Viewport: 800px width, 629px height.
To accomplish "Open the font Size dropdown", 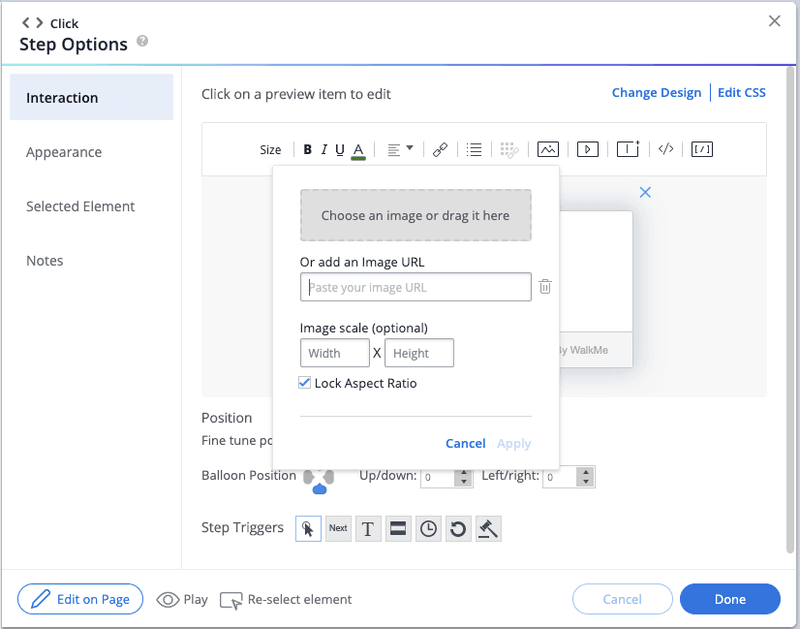I will [270, 150].
